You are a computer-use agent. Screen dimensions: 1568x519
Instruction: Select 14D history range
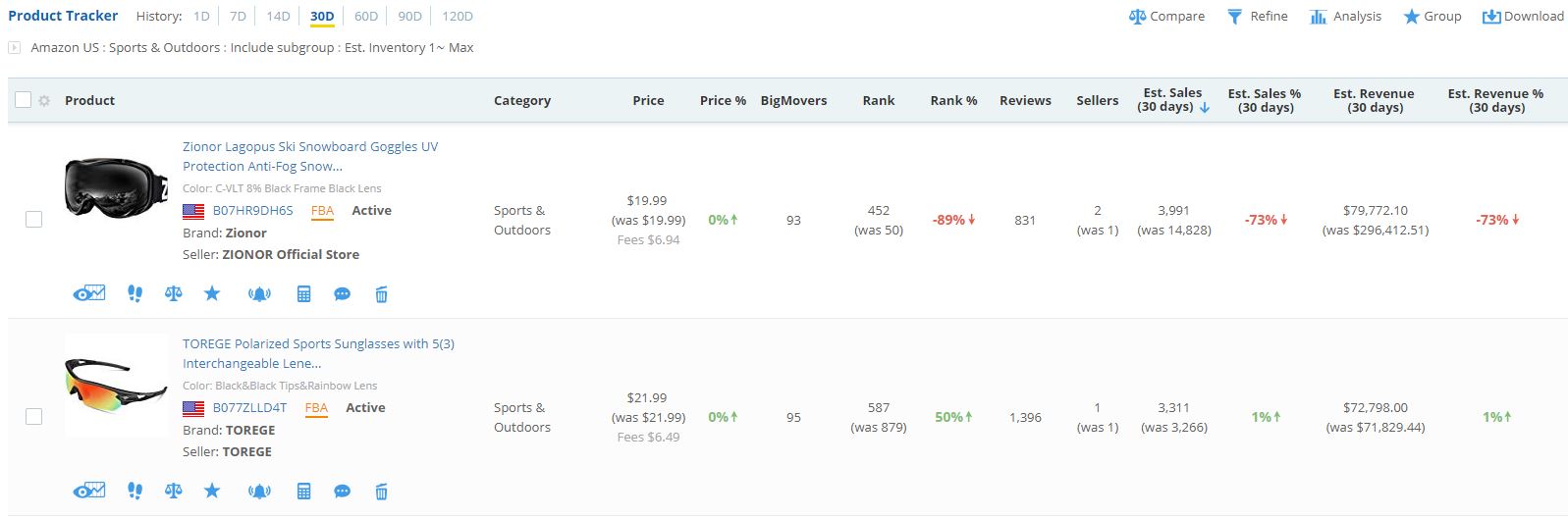point(278,16)
